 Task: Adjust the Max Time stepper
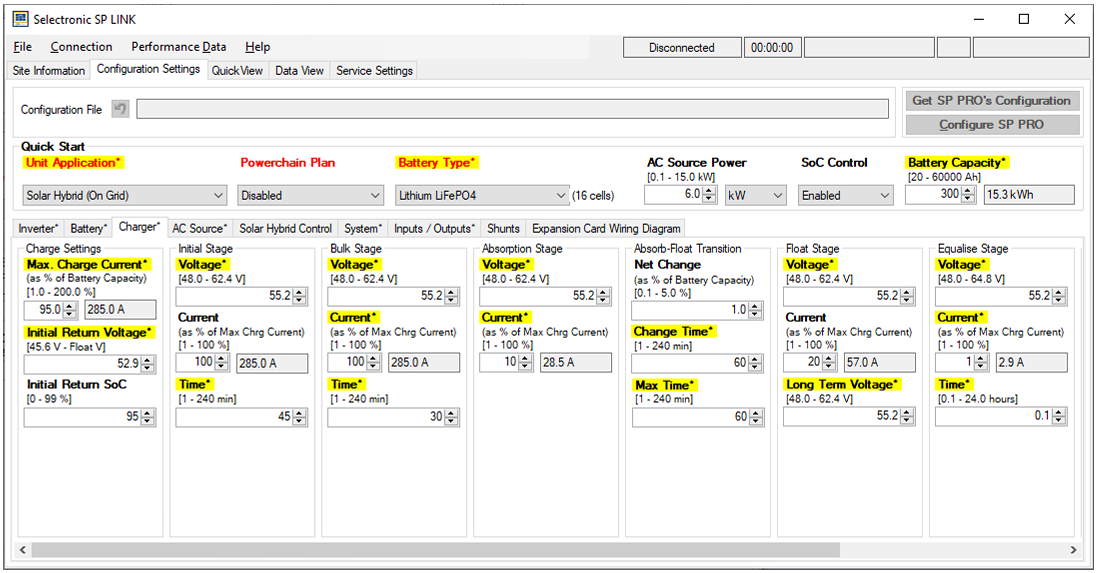click(x=755, y=417)
